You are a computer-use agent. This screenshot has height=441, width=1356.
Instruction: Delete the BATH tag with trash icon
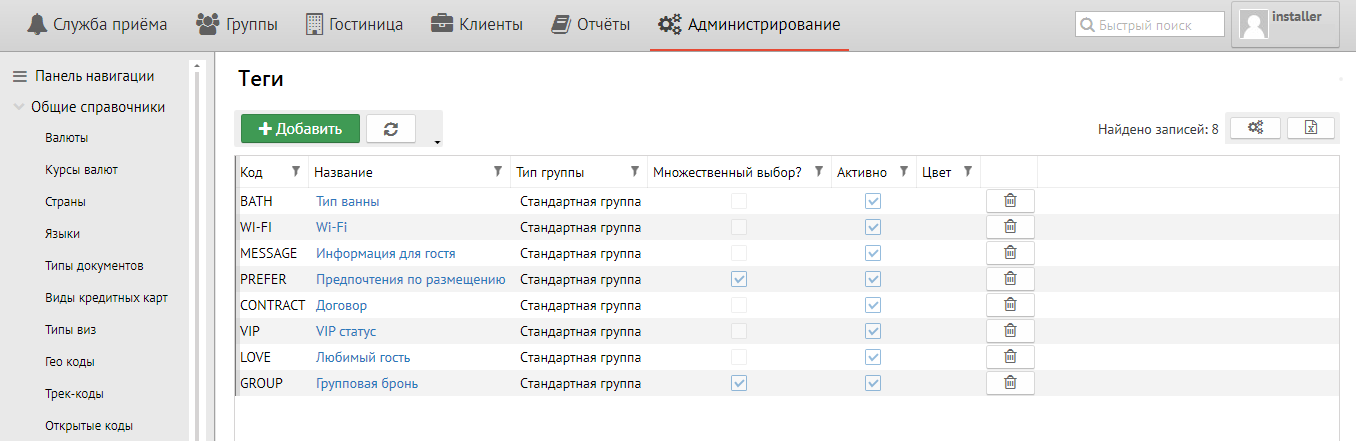coord(1010,201)
